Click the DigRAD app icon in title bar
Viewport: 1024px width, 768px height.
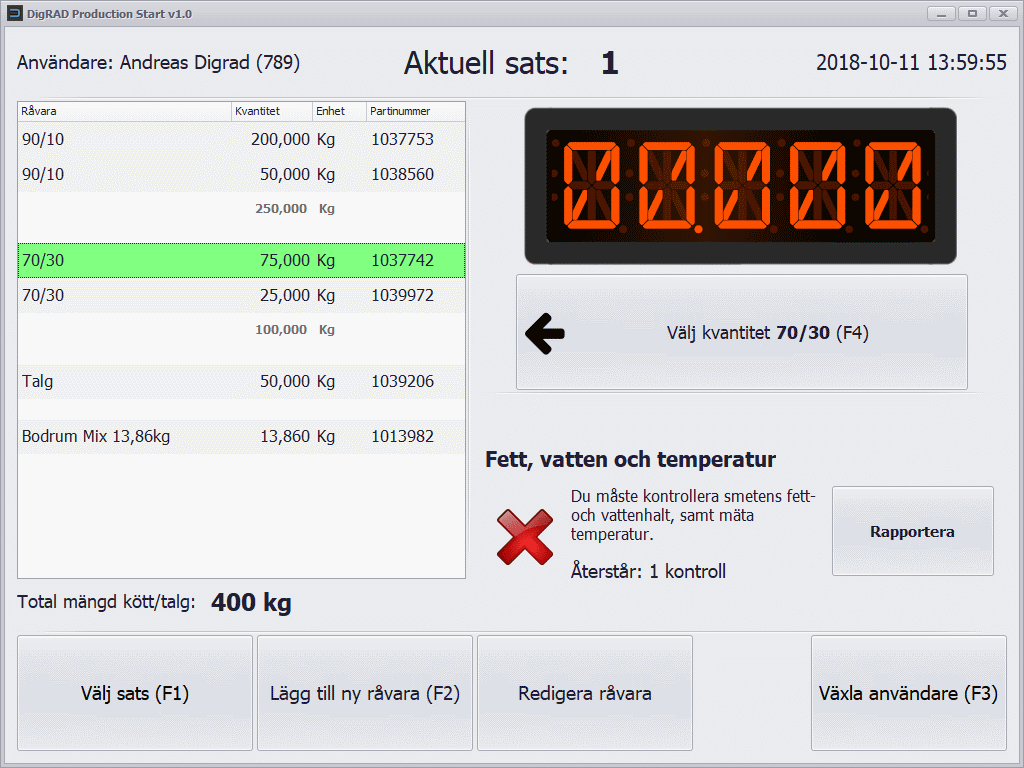[15, 14]
